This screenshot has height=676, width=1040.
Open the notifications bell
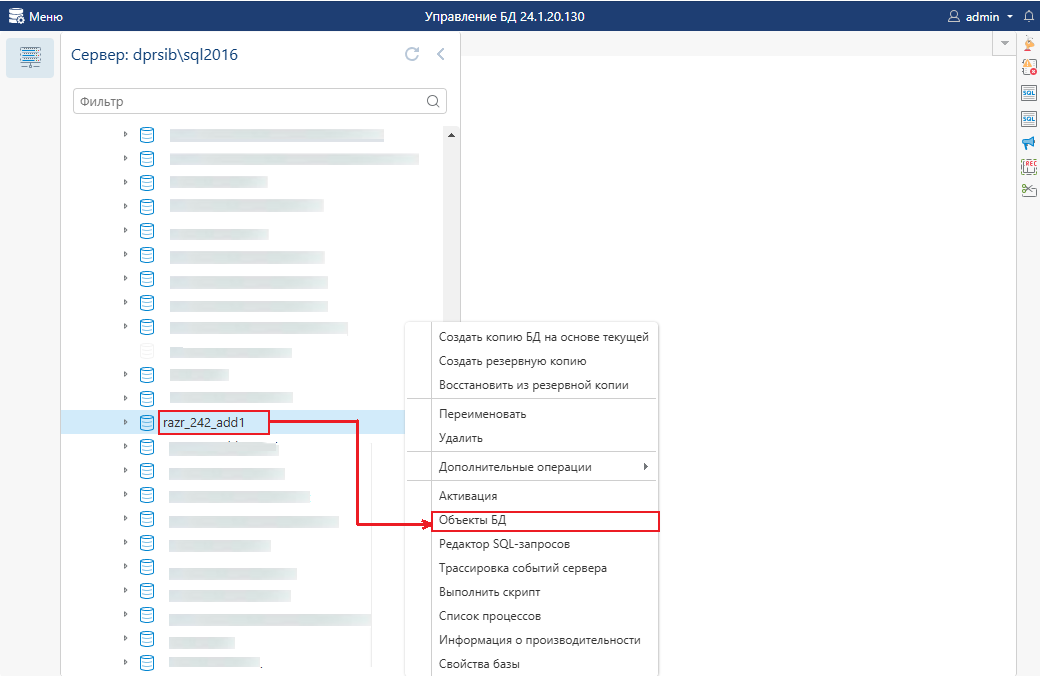(1029, 16)
